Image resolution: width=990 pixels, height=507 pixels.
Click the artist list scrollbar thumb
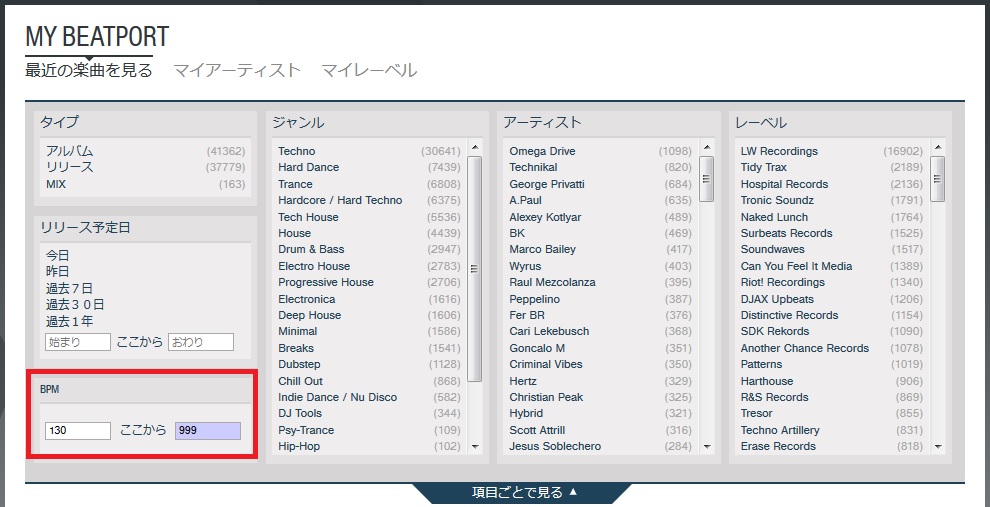(707, 179)
